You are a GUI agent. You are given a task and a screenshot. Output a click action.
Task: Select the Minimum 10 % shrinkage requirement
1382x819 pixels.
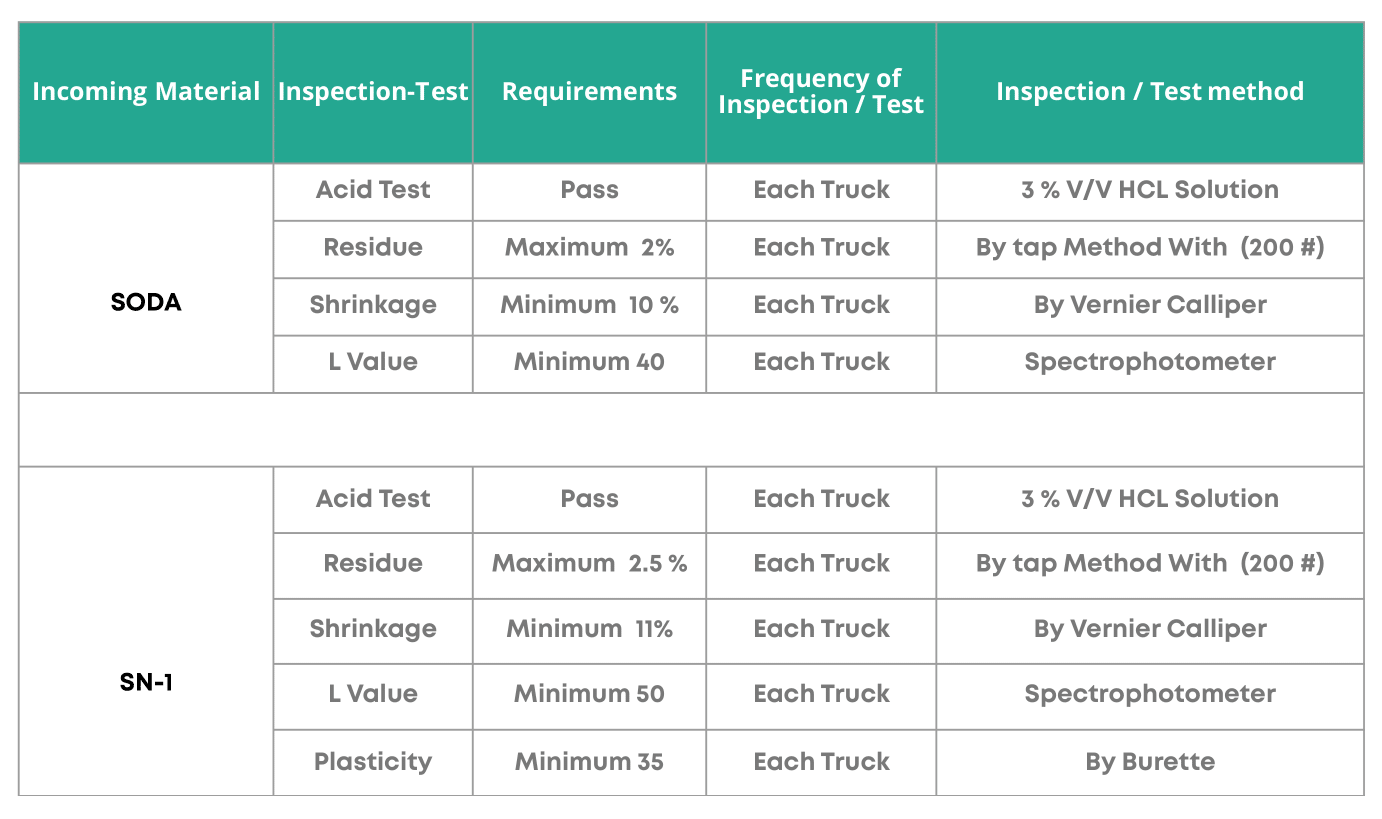[589, 305]
